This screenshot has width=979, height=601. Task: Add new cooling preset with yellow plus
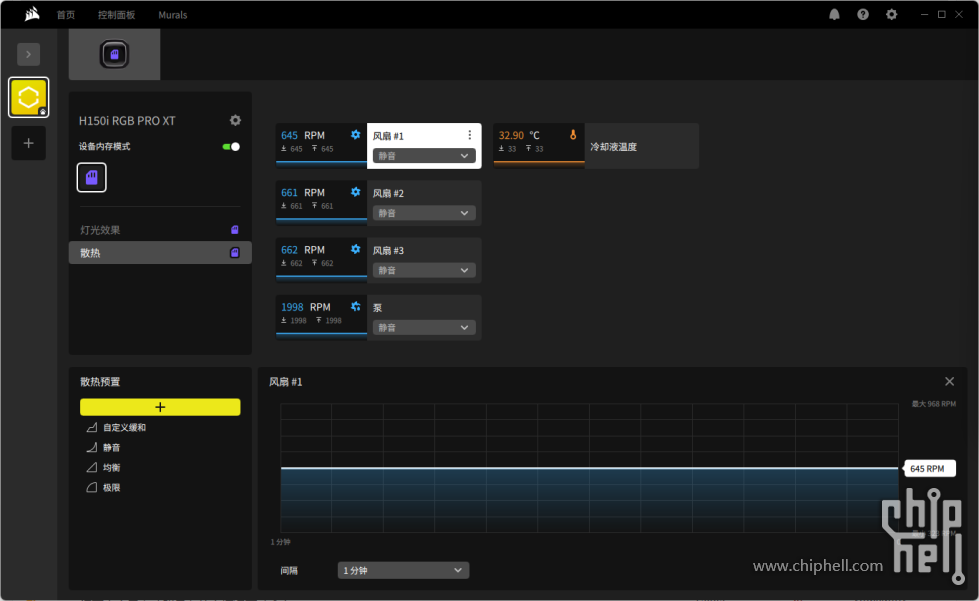pos(160,407)
